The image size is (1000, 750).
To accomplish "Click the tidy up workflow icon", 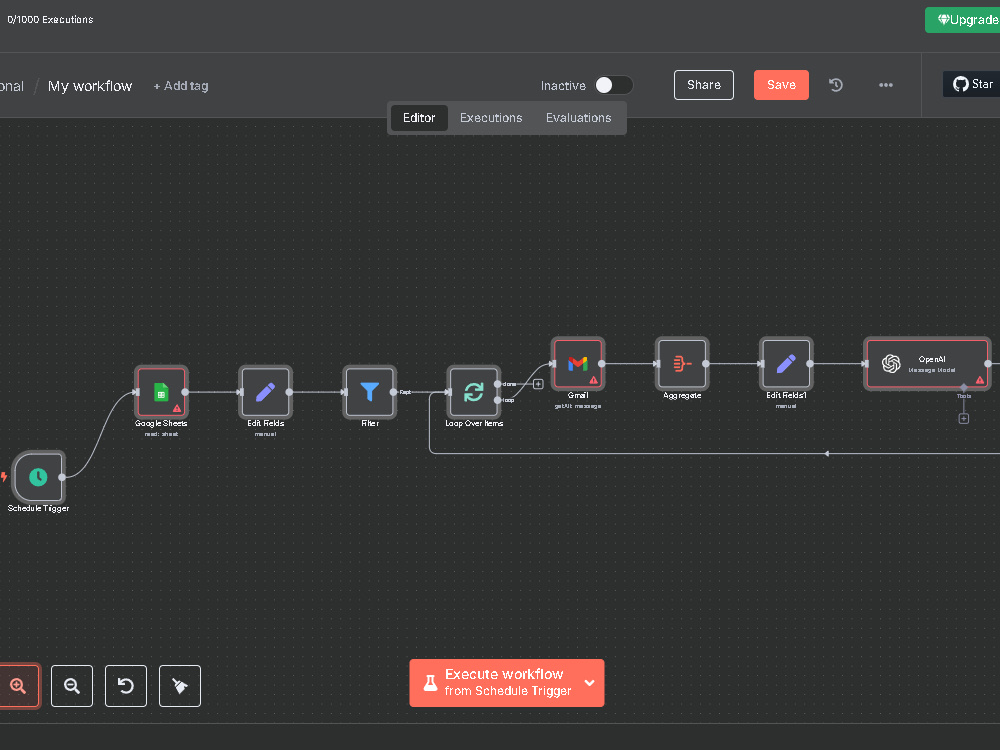I will point(179,686).
